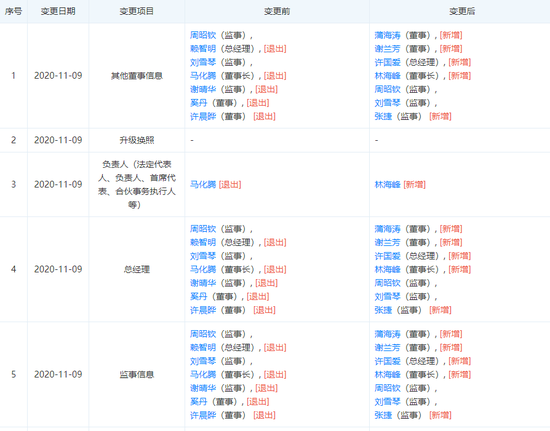Click the 变更项目 column header
This screenshot has height=431, width=550.
pyautogui.click(x=136, y=11)
